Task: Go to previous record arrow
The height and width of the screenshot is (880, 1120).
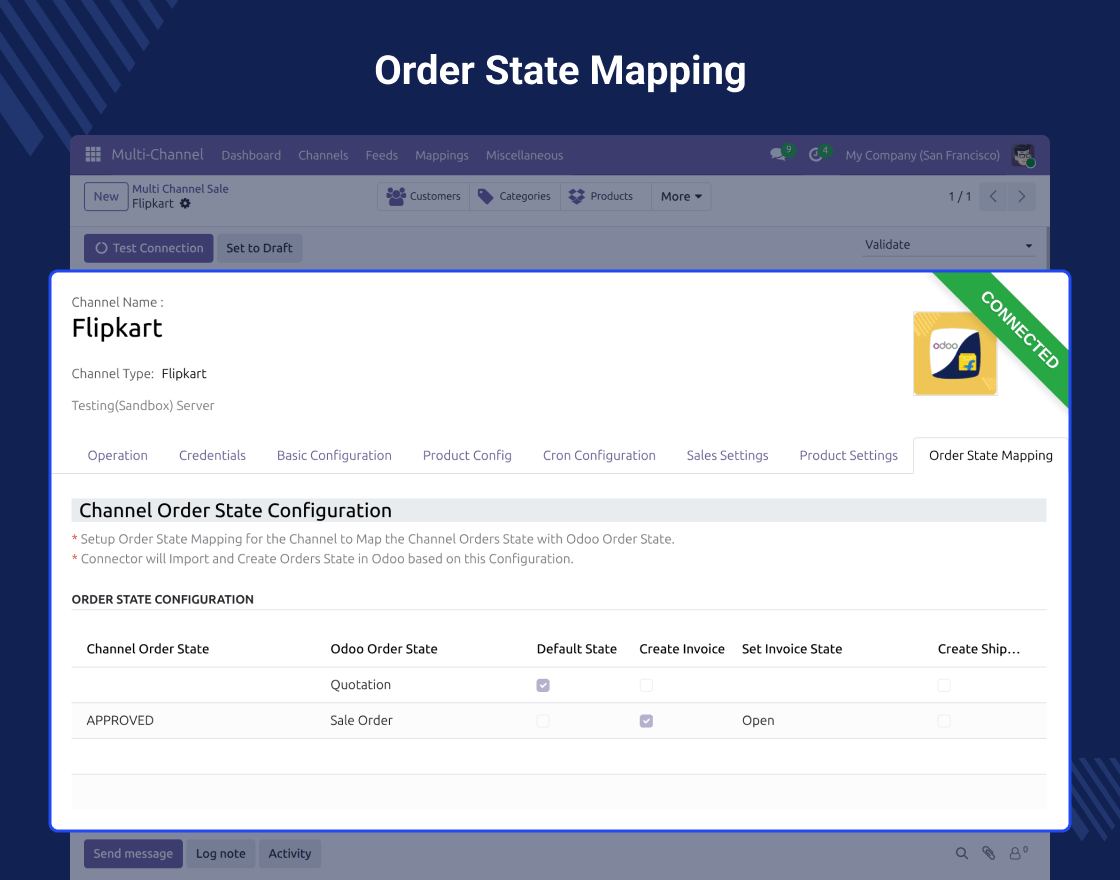Action: (x=993, y=196)
